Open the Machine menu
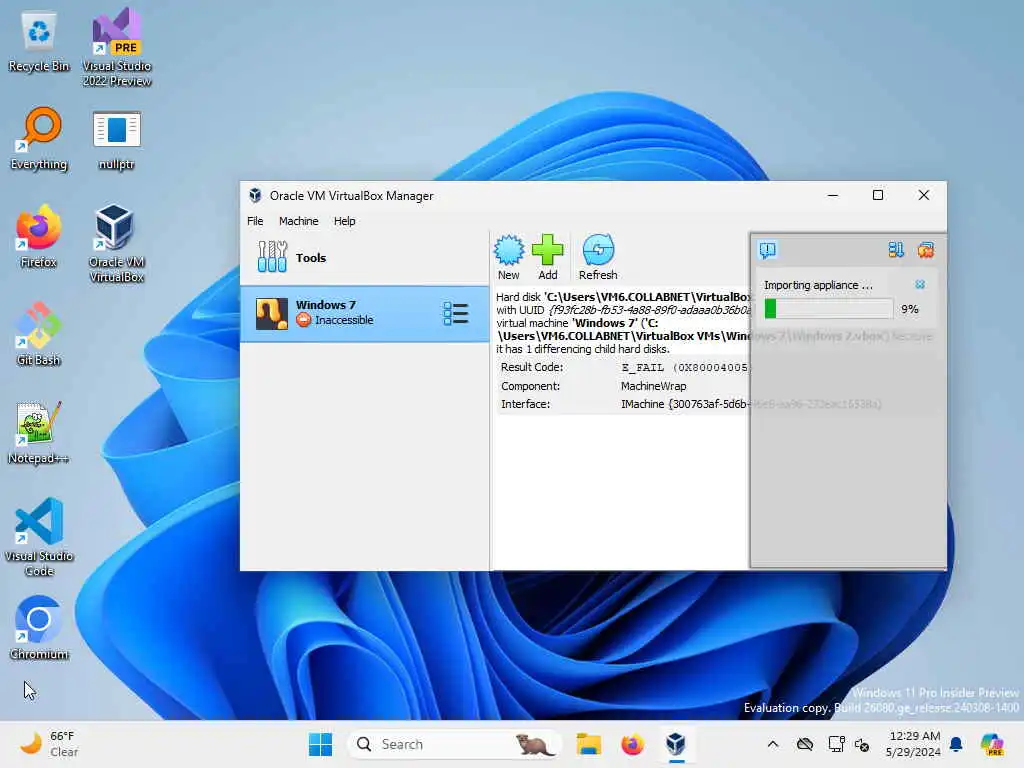 coord(298,221)
